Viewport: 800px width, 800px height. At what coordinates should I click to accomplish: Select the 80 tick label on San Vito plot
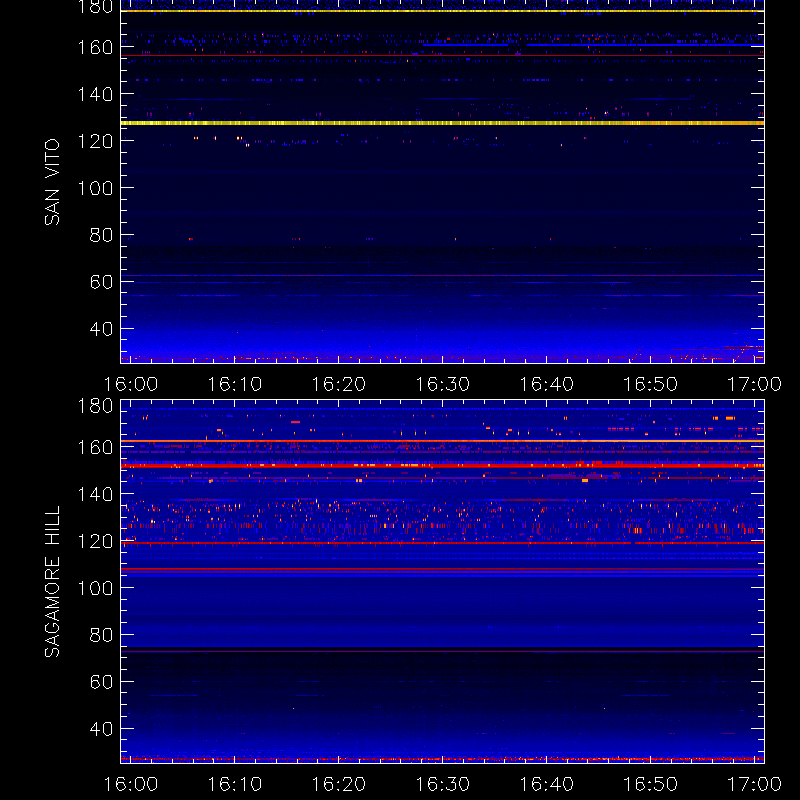tap(101, 235)
